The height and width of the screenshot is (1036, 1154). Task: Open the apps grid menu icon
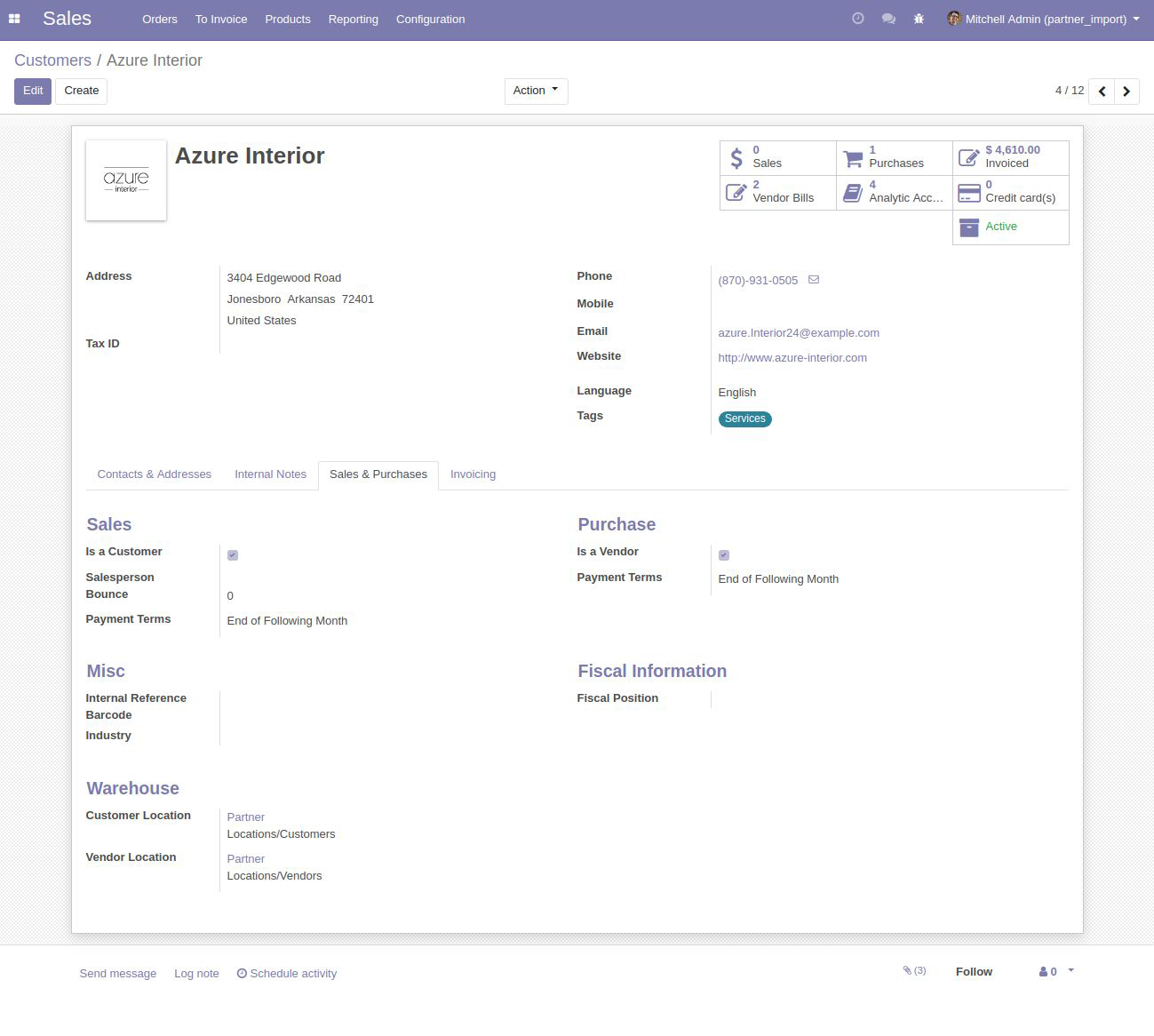(x=14, y=19)
